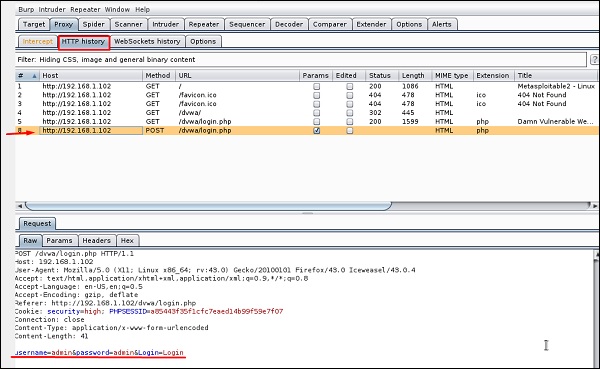600x369 pixels.
Task: Open the main Options tab
Action: click(x=409, y=24)
